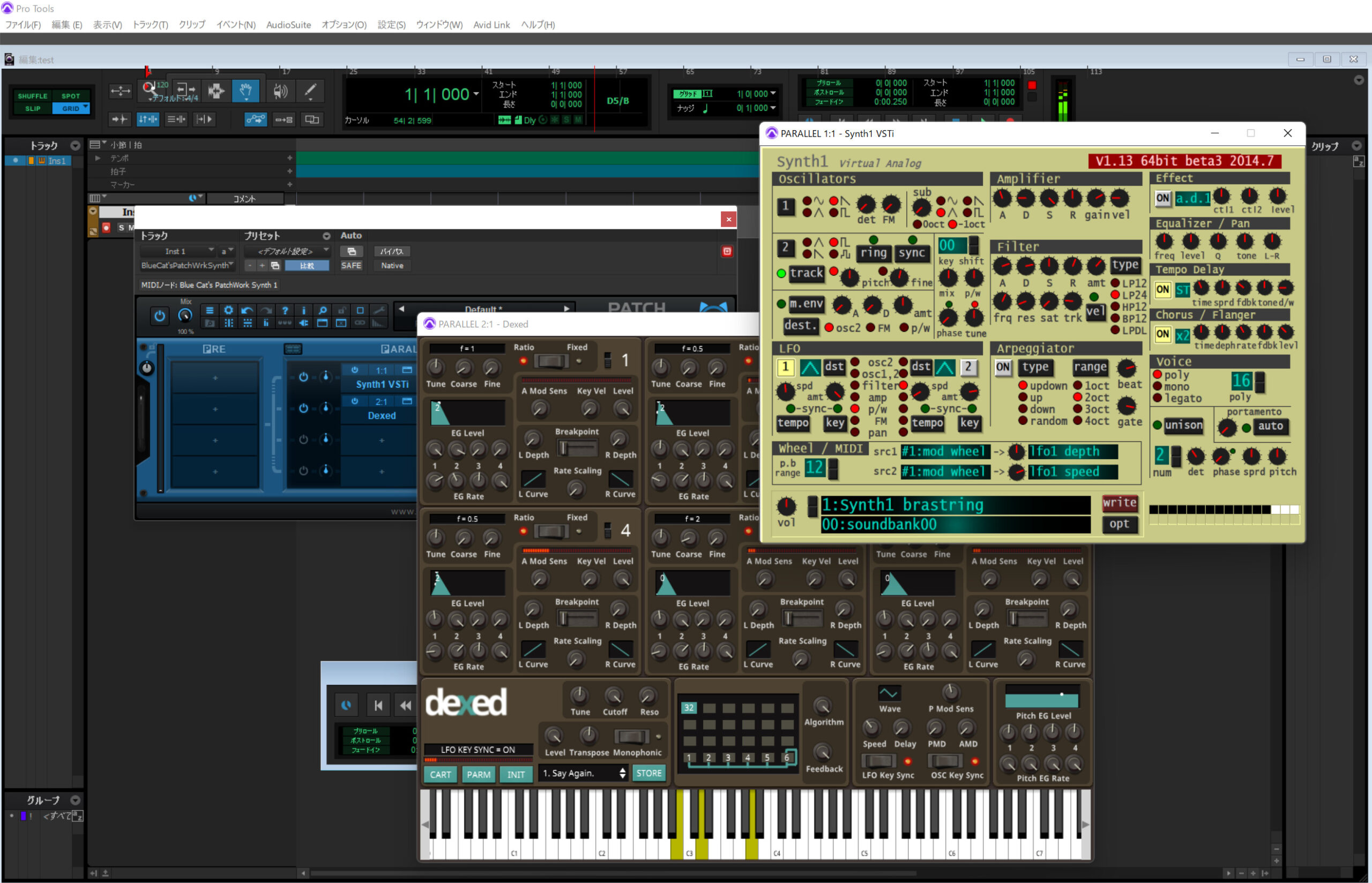Turn on the Synth1 Effect ON switch

[x=1162, y=198]
